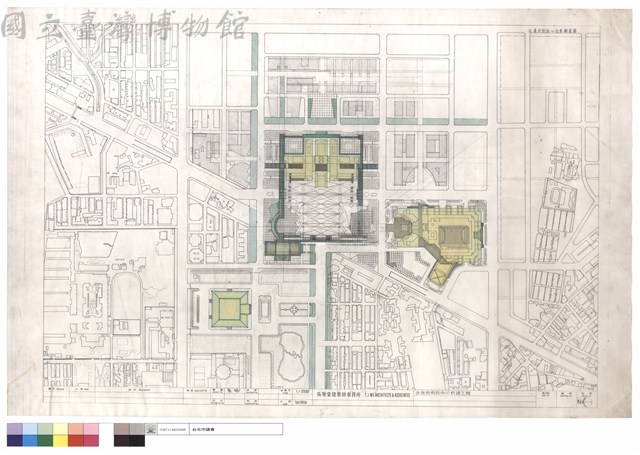Click the museum watermark text at top left

124,27
